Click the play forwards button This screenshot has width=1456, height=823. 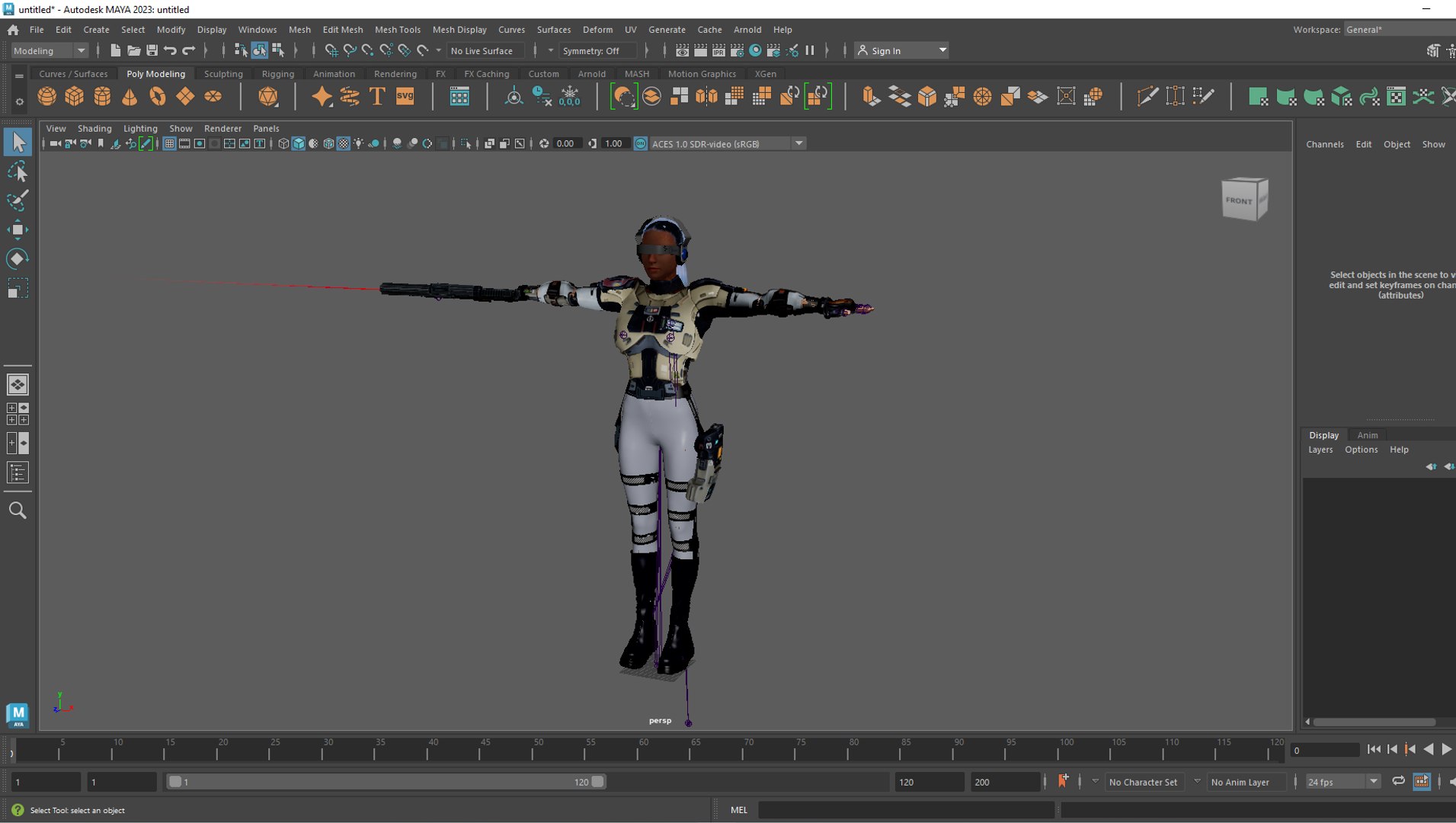[x=1445, y=749]
